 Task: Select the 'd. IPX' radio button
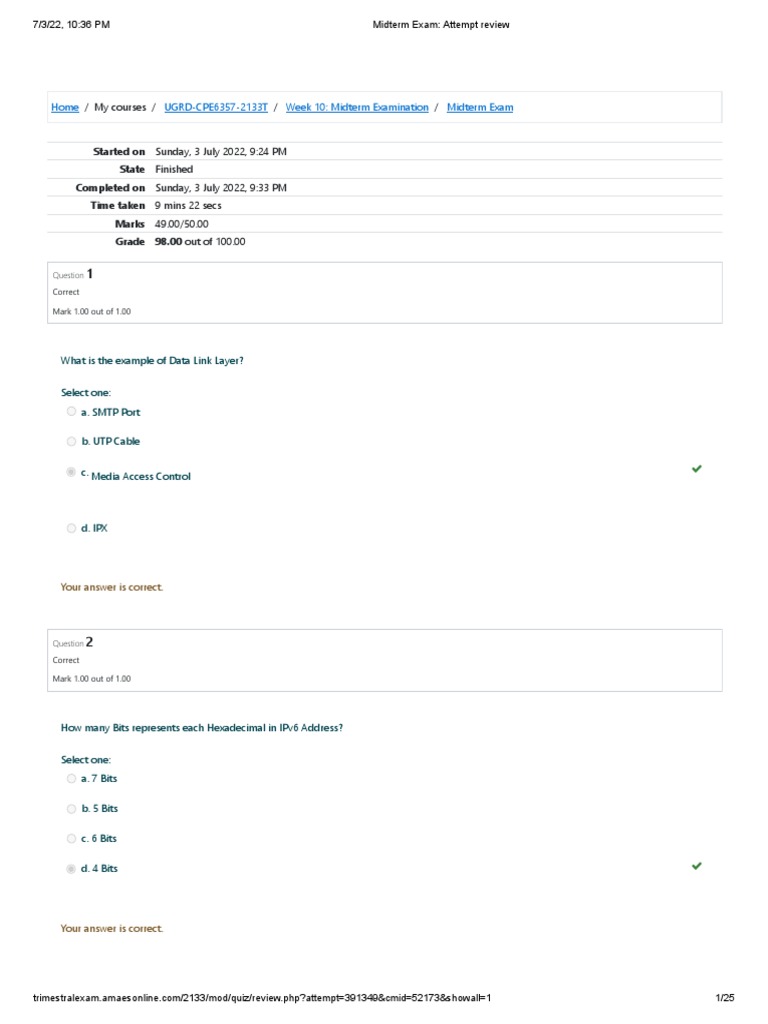71,528
